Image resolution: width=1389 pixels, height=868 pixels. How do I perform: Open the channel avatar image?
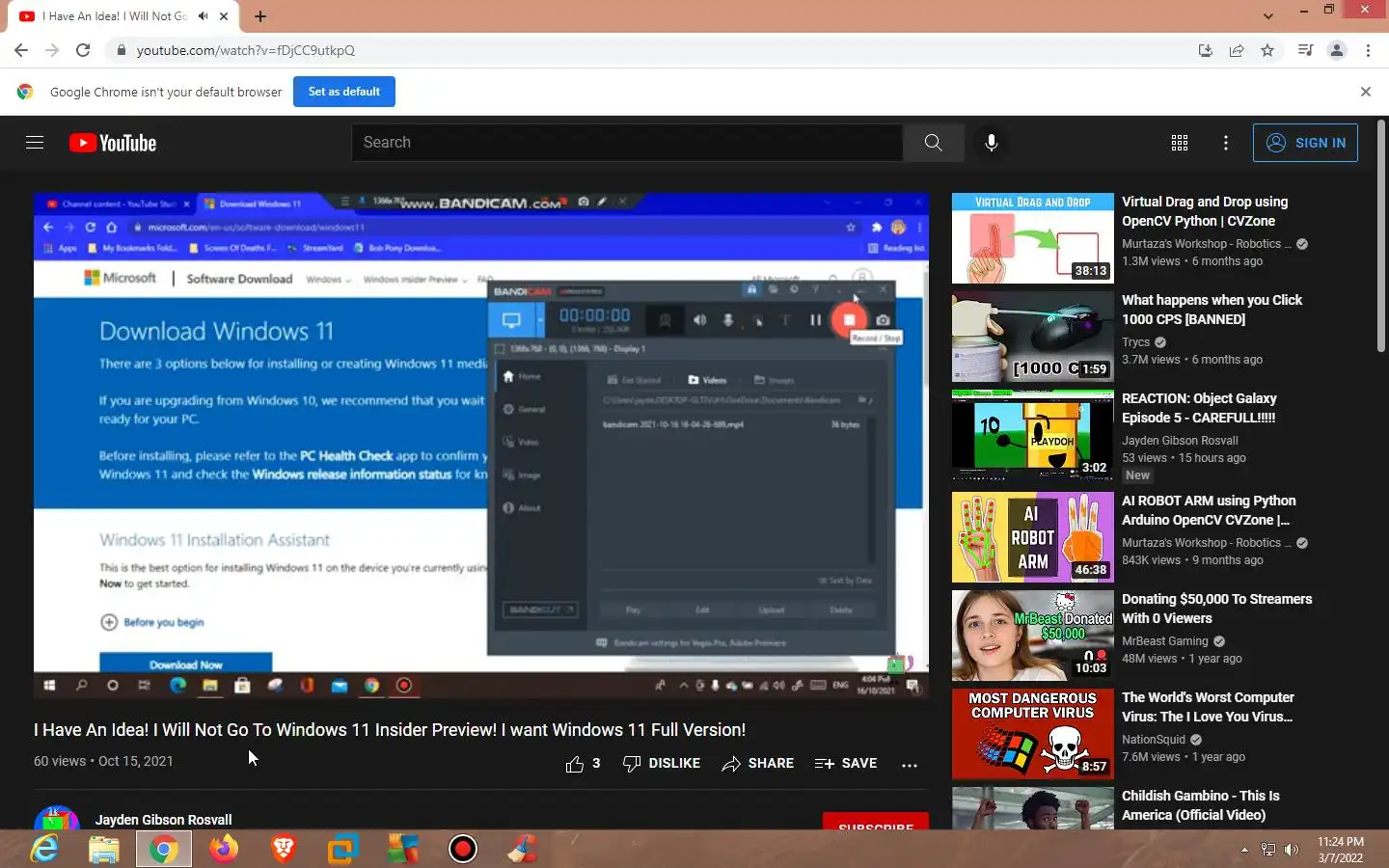coord(56,818)
